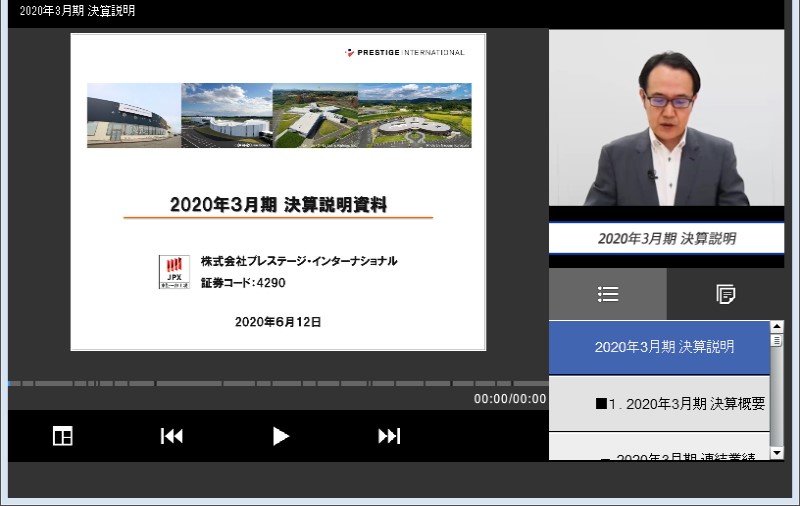Click the video caption 2020年3月期 決算説明
This screenshot has width=800, height=506.
(x=666, y=238)
